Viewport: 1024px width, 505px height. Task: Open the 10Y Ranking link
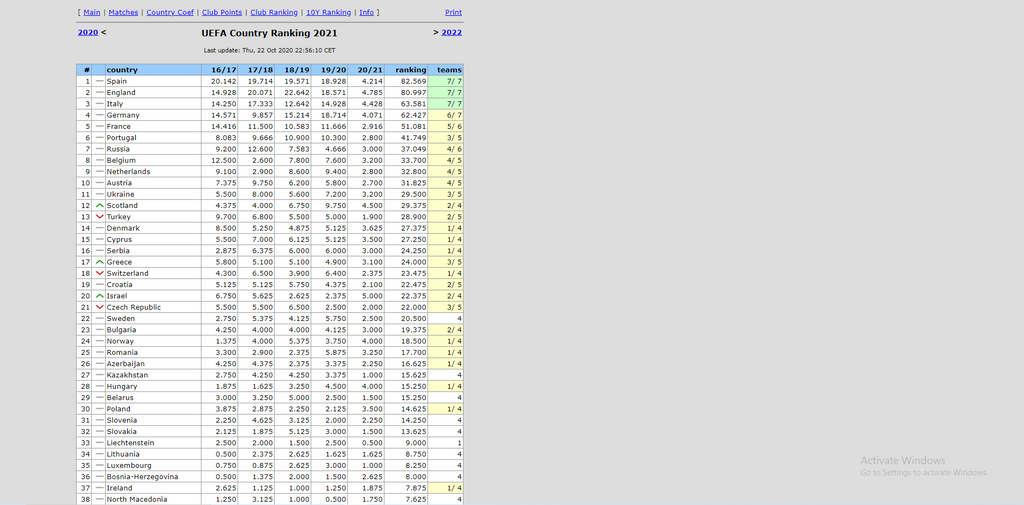coord(328,12)
